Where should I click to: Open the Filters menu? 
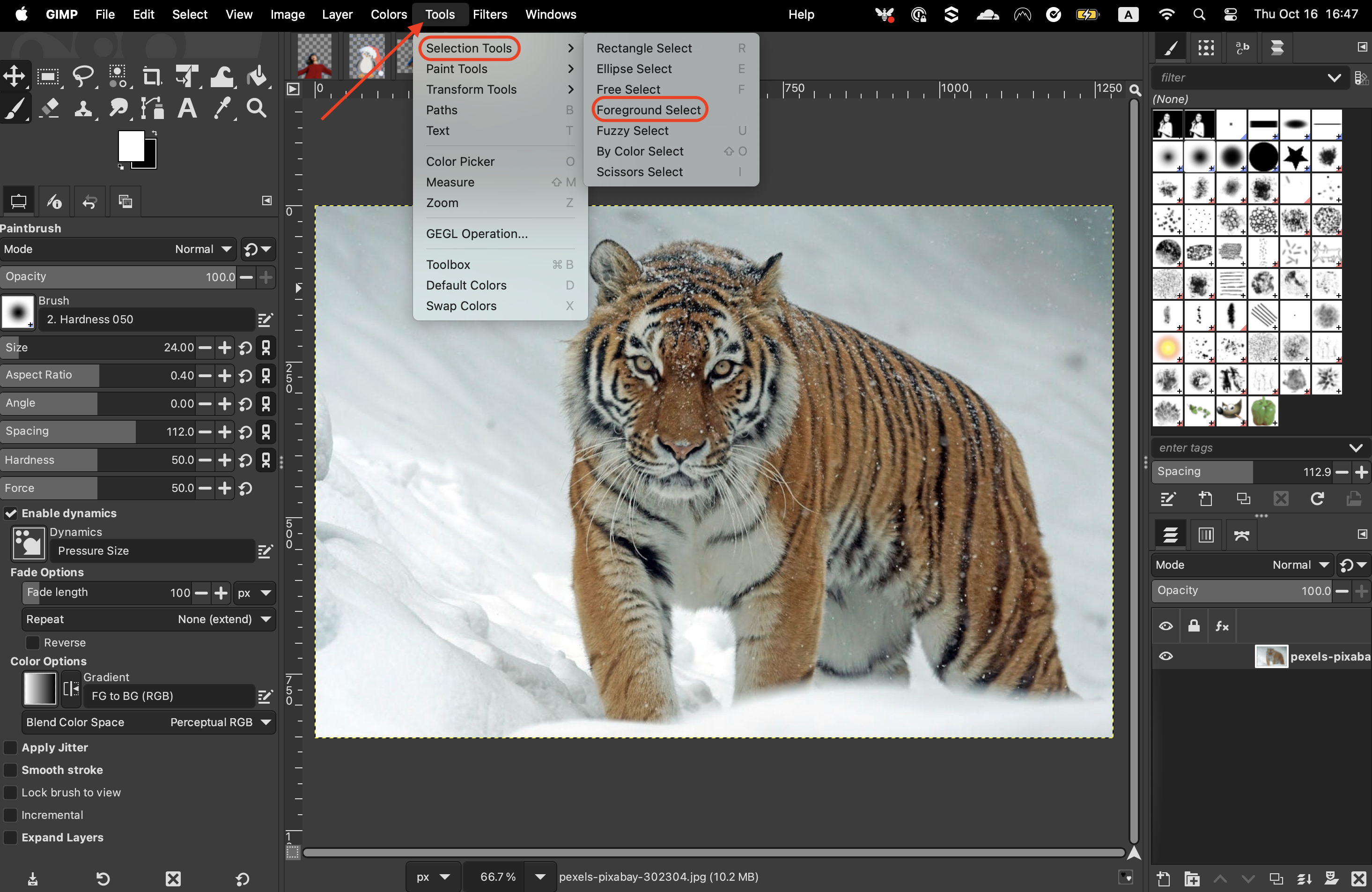tap(489, 15)
